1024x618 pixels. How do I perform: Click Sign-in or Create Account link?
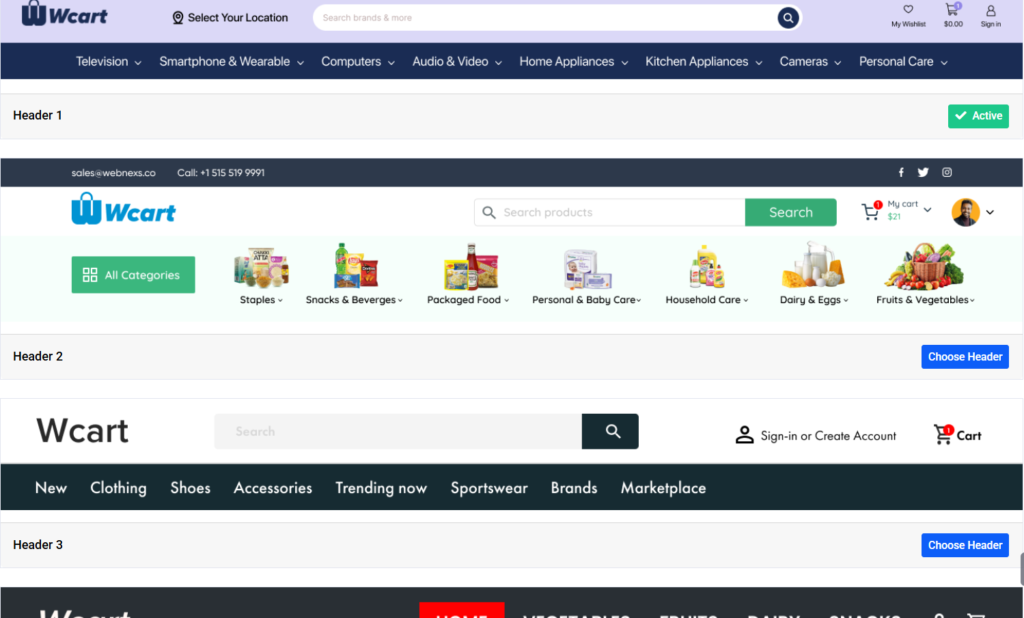pyautogui.click(x=828, y=436)
